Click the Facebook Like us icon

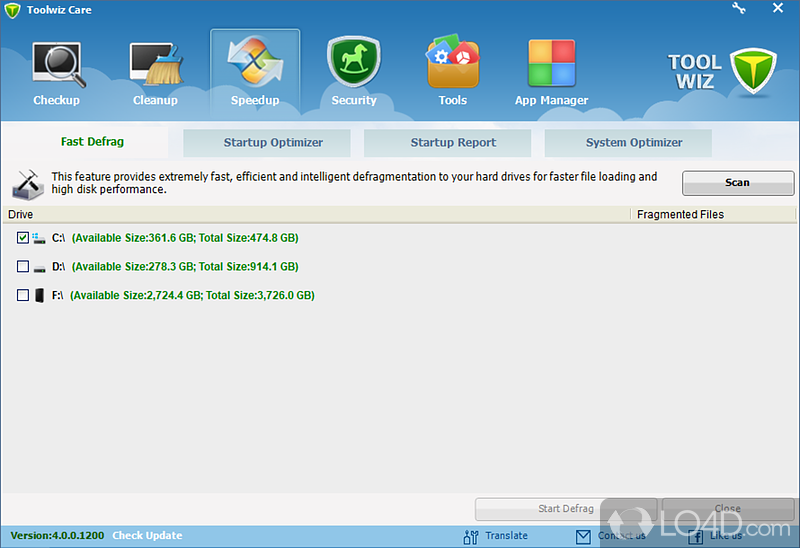coord(696,537)
